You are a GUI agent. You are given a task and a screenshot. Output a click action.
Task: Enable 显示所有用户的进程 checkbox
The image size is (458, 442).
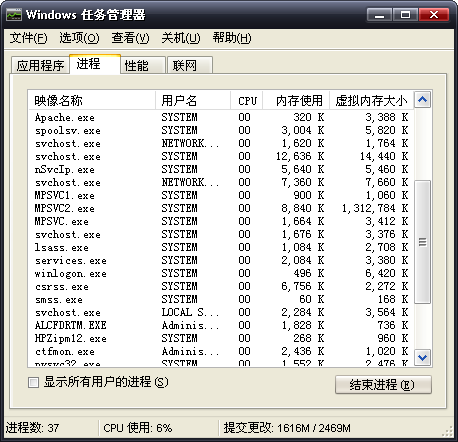click(x=33, y=382)
